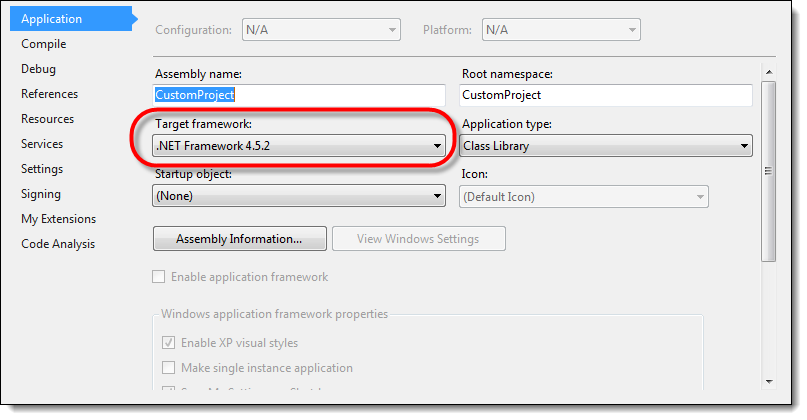
Task: Click the Assembly name field
Action: pos(299,95)
